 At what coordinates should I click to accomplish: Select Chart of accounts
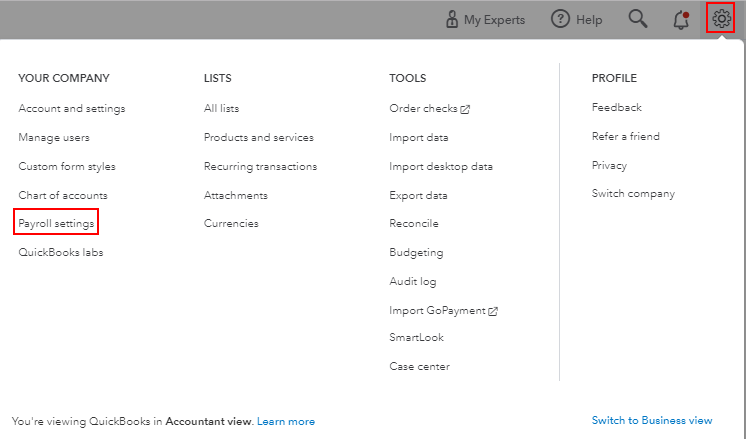click(x=62, y=195)
